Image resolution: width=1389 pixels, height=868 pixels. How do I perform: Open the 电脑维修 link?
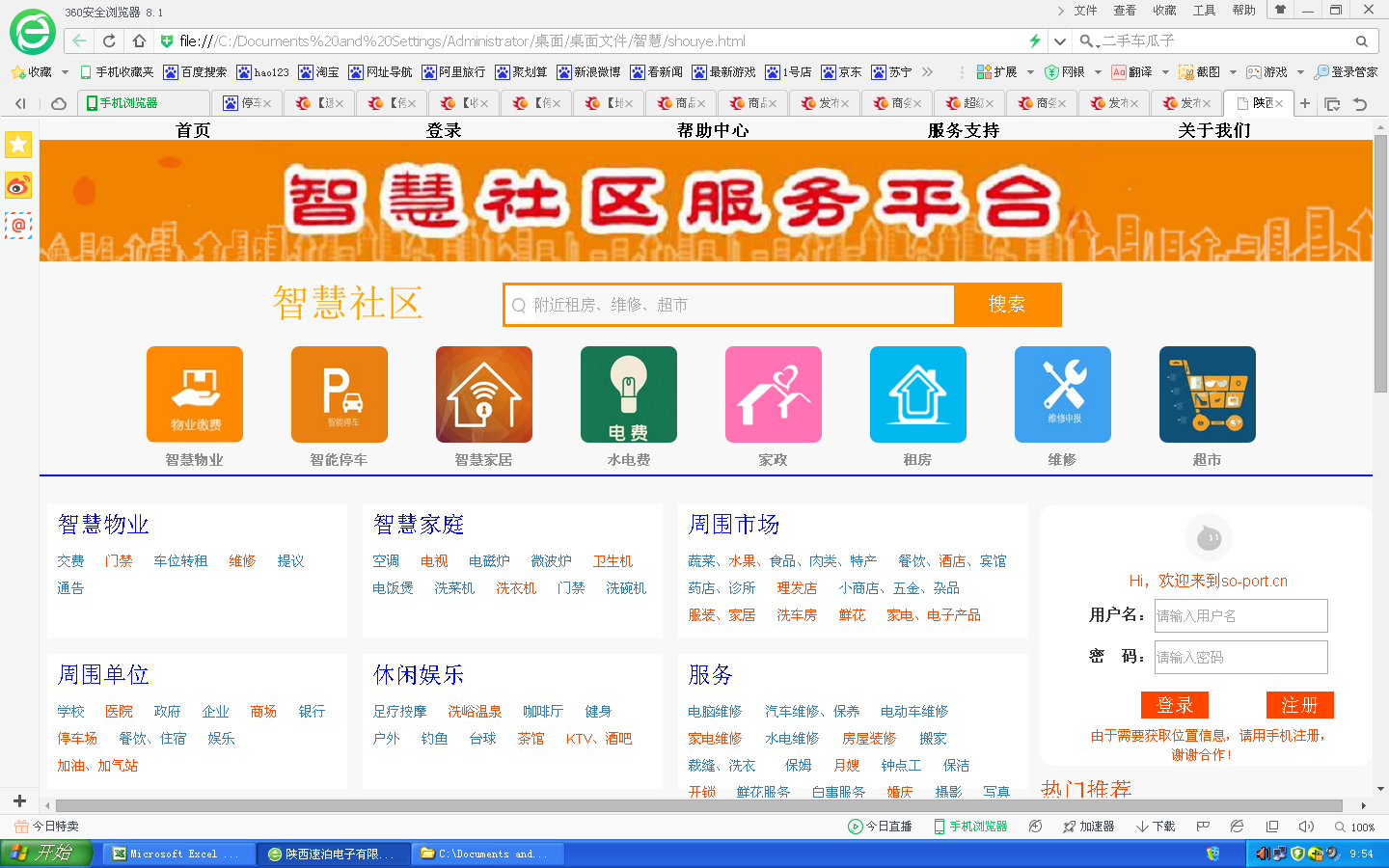[x=715, y=712]
